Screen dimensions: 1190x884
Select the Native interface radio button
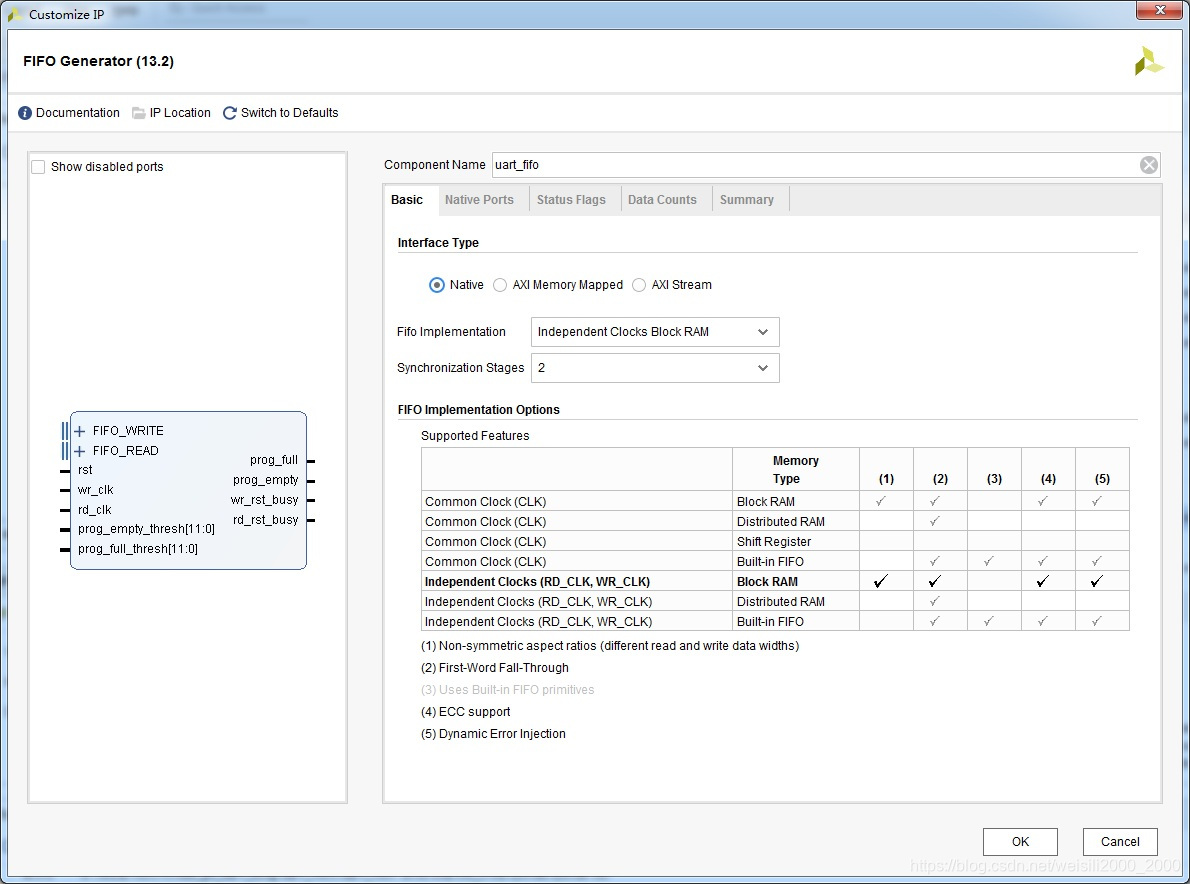click(436, 285)
